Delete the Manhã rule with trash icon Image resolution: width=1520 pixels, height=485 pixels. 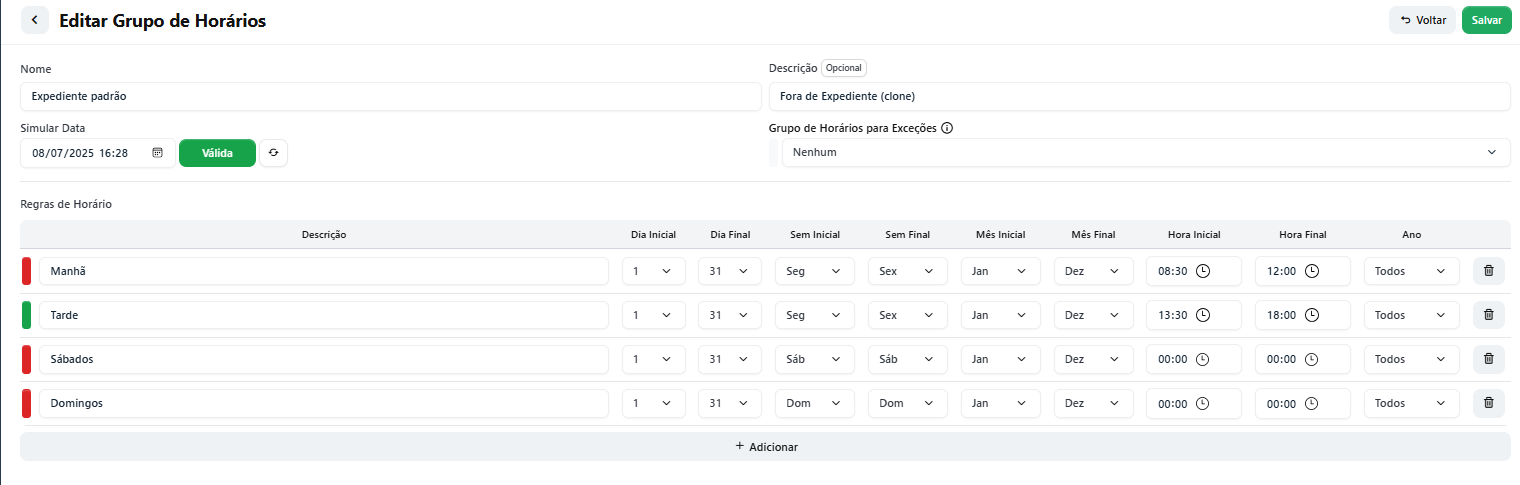pos(1488,271)
